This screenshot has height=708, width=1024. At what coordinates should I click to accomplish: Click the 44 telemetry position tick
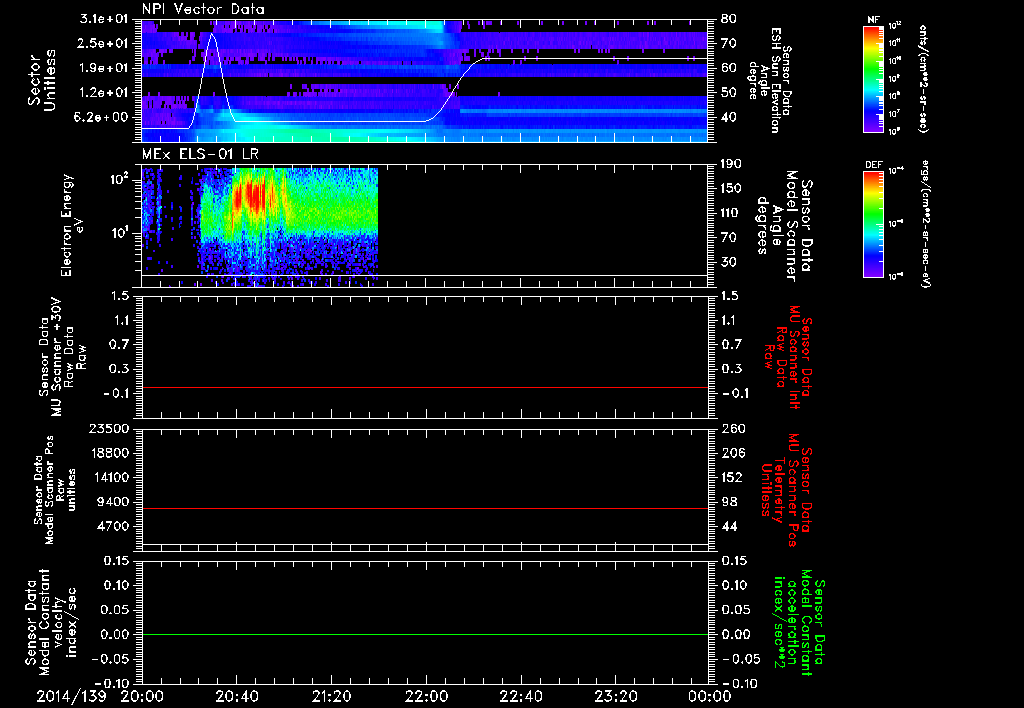point(728,526)
